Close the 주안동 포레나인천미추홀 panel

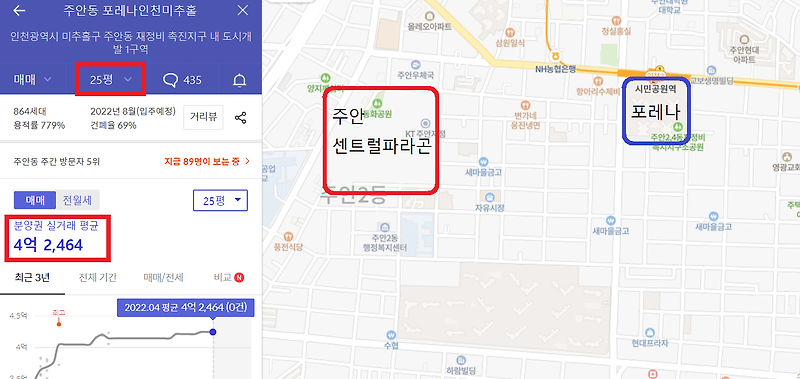(x=243, y=10)
